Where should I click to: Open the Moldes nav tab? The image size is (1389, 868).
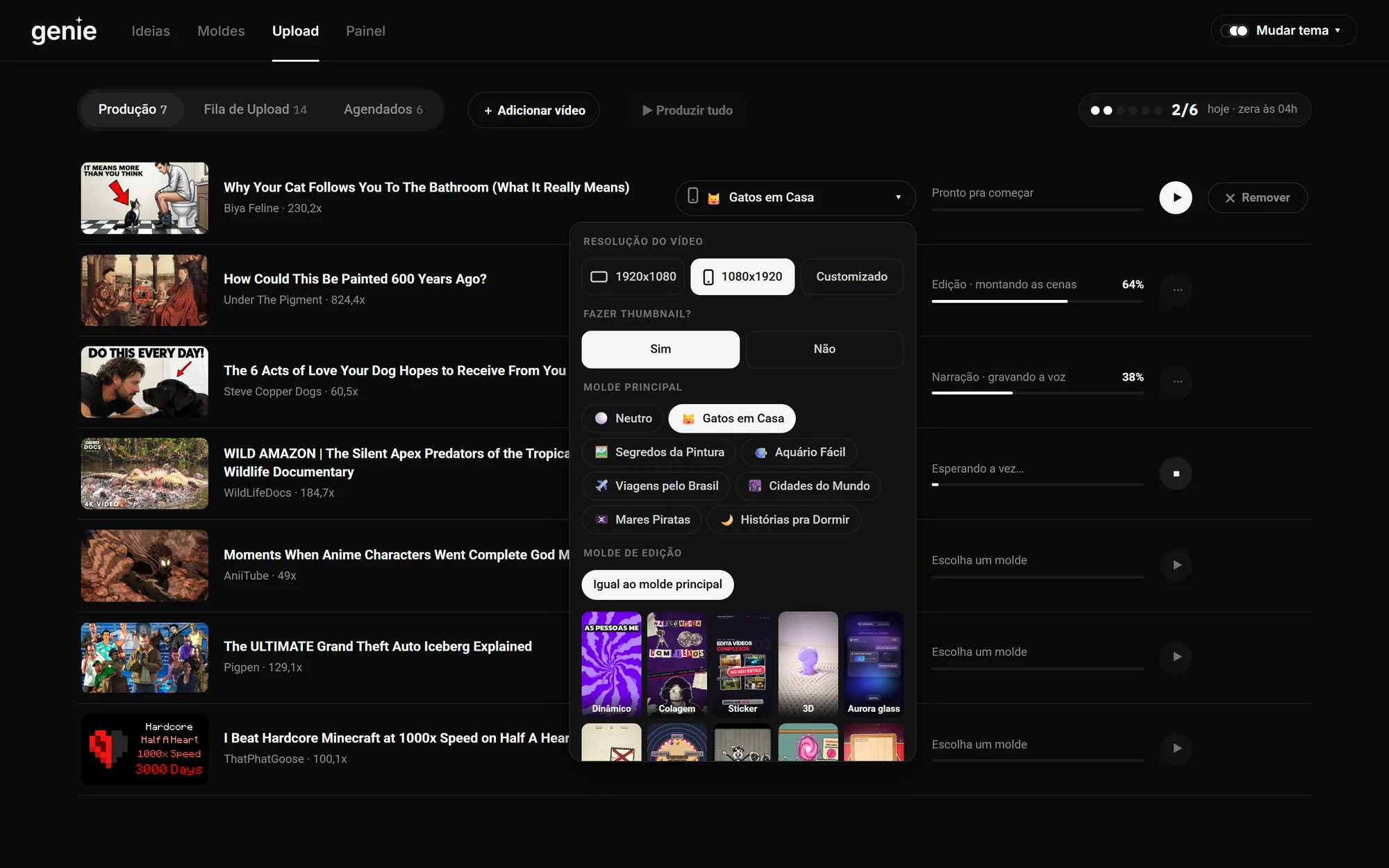pyautogui.click(x=221, y=31)
